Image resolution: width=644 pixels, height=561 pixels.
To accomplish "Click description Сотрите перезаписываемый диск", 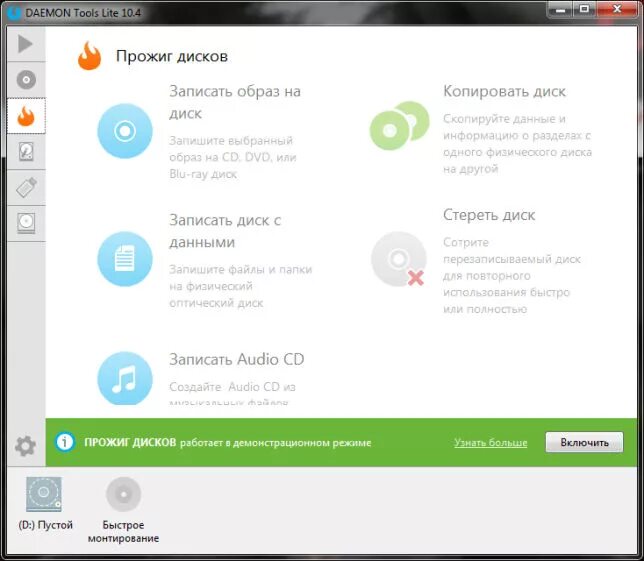I will [512, 276].
